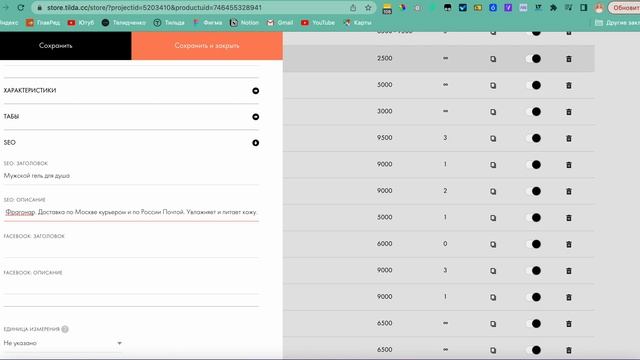Duplicate the 5000 variant with unlimited stock
The image size is (640, 360).
click(493, 85)
